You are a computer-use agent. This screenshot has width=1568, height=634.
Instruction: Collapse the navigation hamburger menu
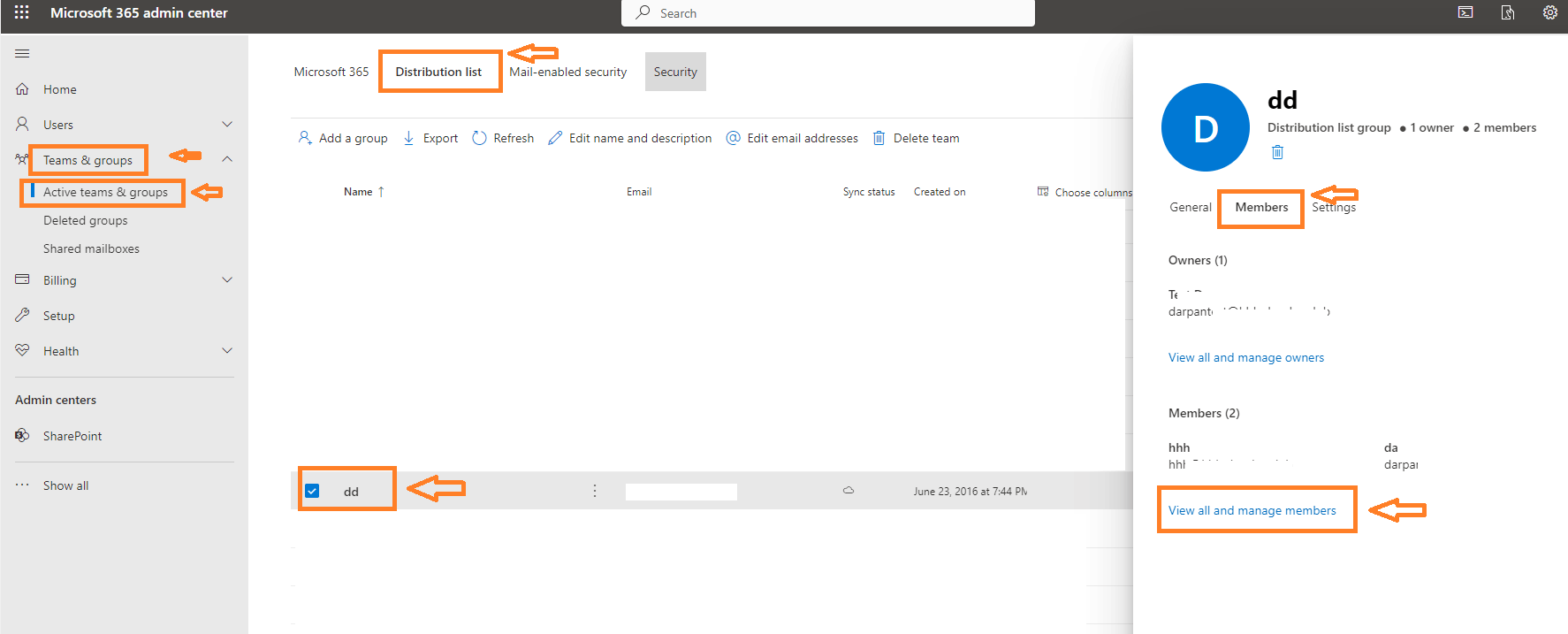22,54
